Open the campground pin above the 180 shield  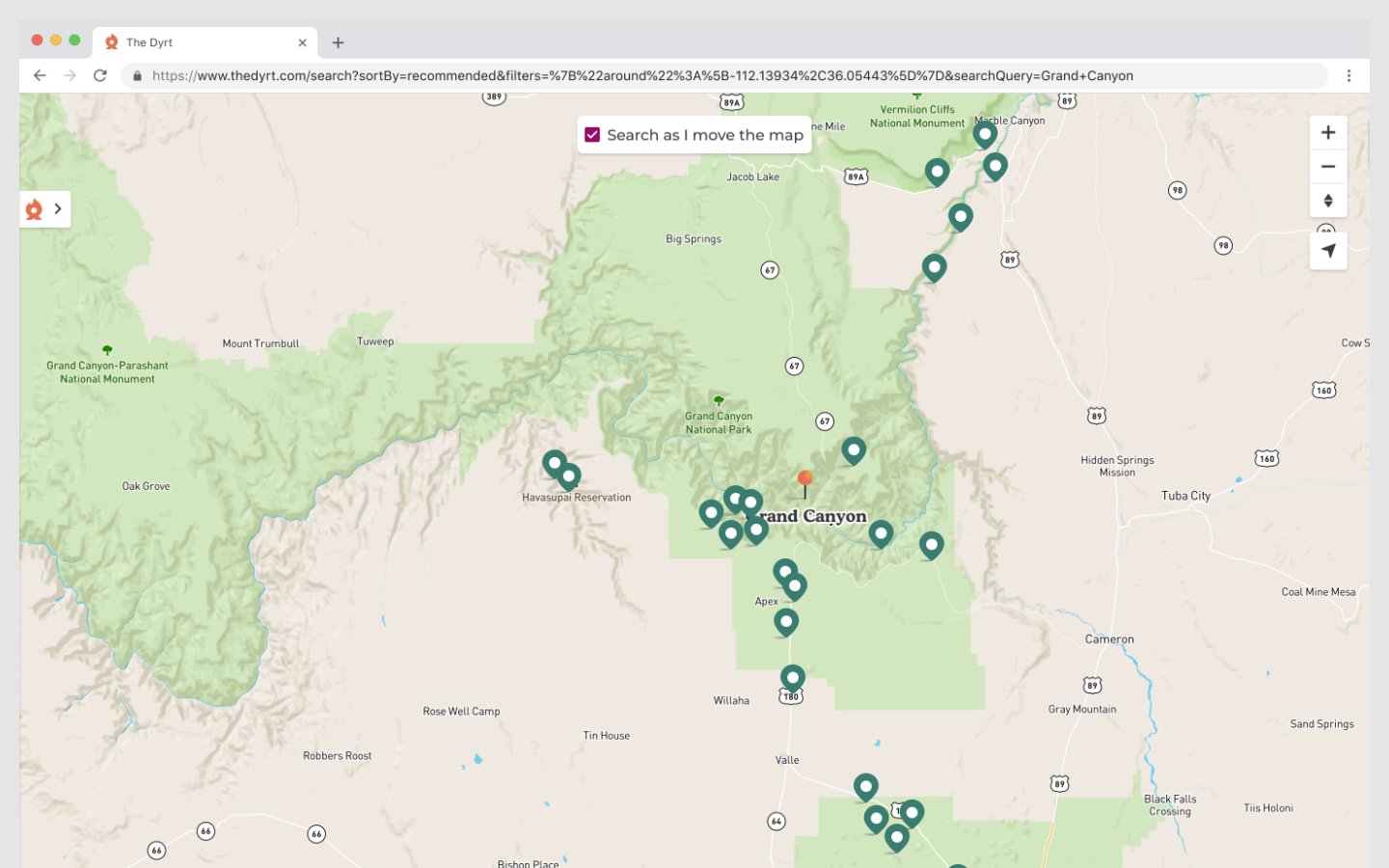[x=793, y=678]
